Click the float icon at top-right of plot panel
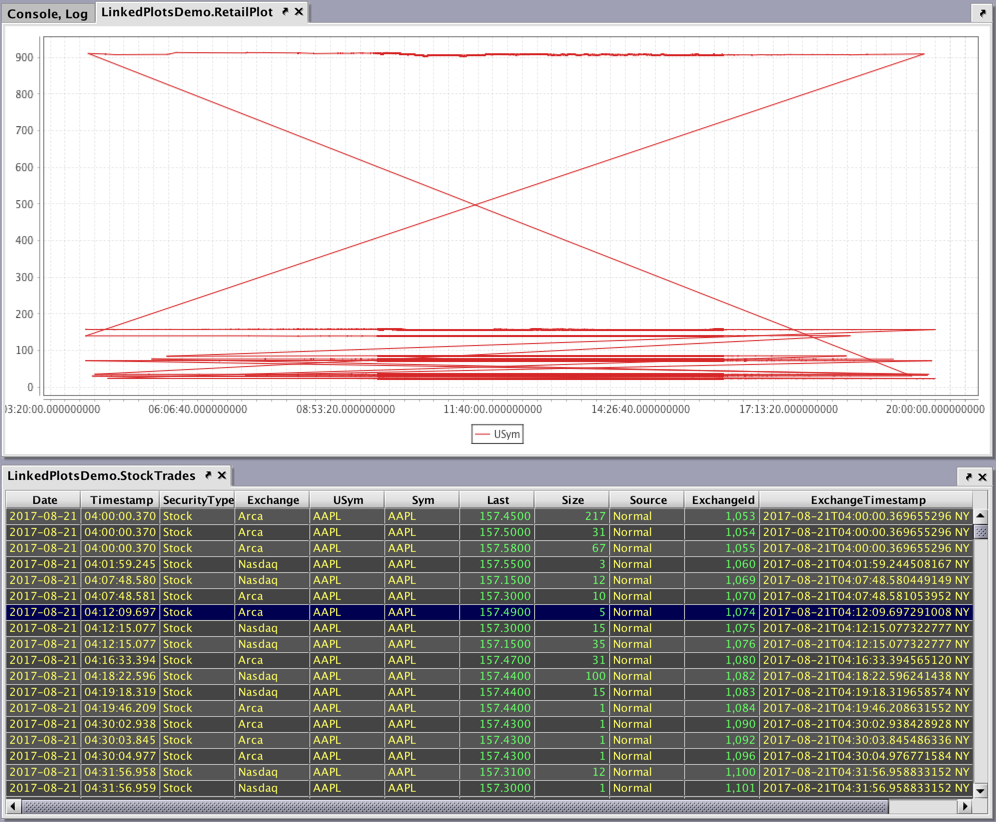Screen dimensions: 996x822 (x=982, y=12)
